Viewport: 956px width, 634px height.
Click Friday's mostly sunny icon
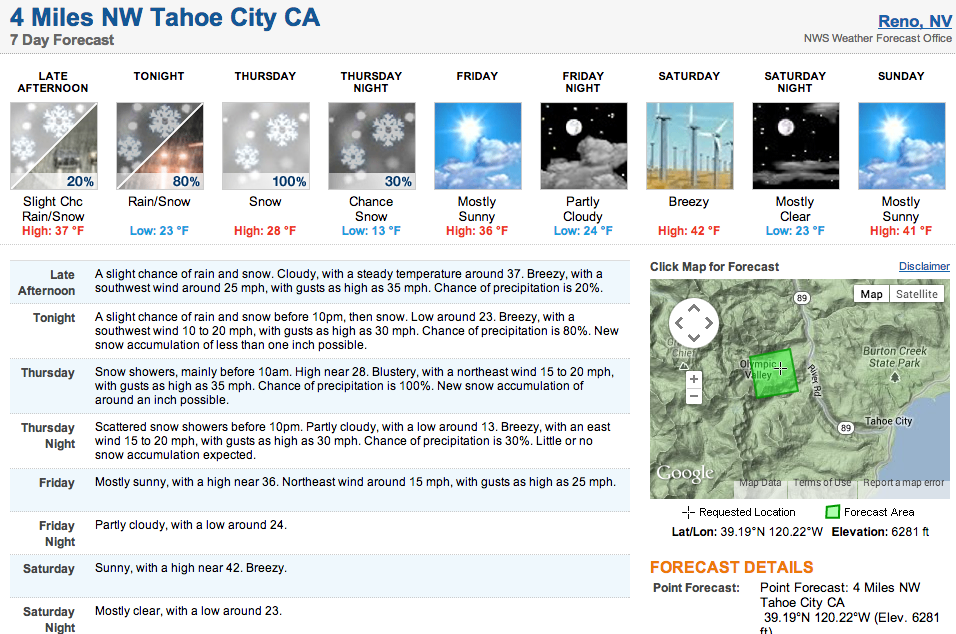tap(478, 146)
